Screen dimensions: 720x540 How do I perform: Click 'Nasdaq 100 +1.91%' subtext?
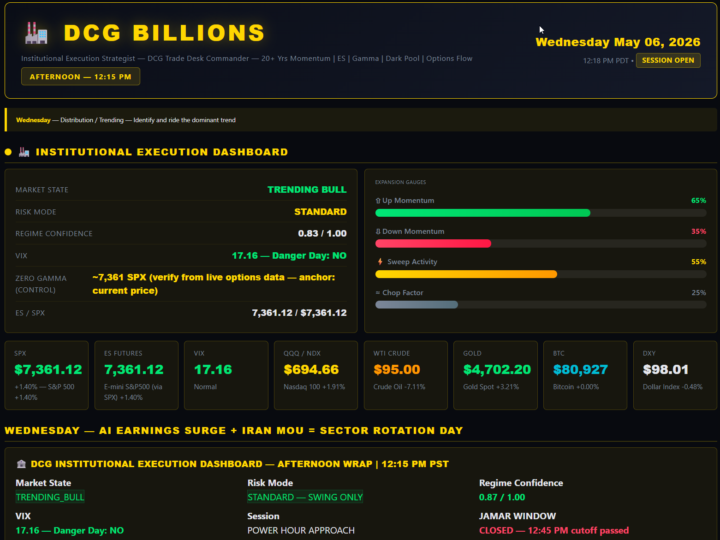tap(314, 387)
